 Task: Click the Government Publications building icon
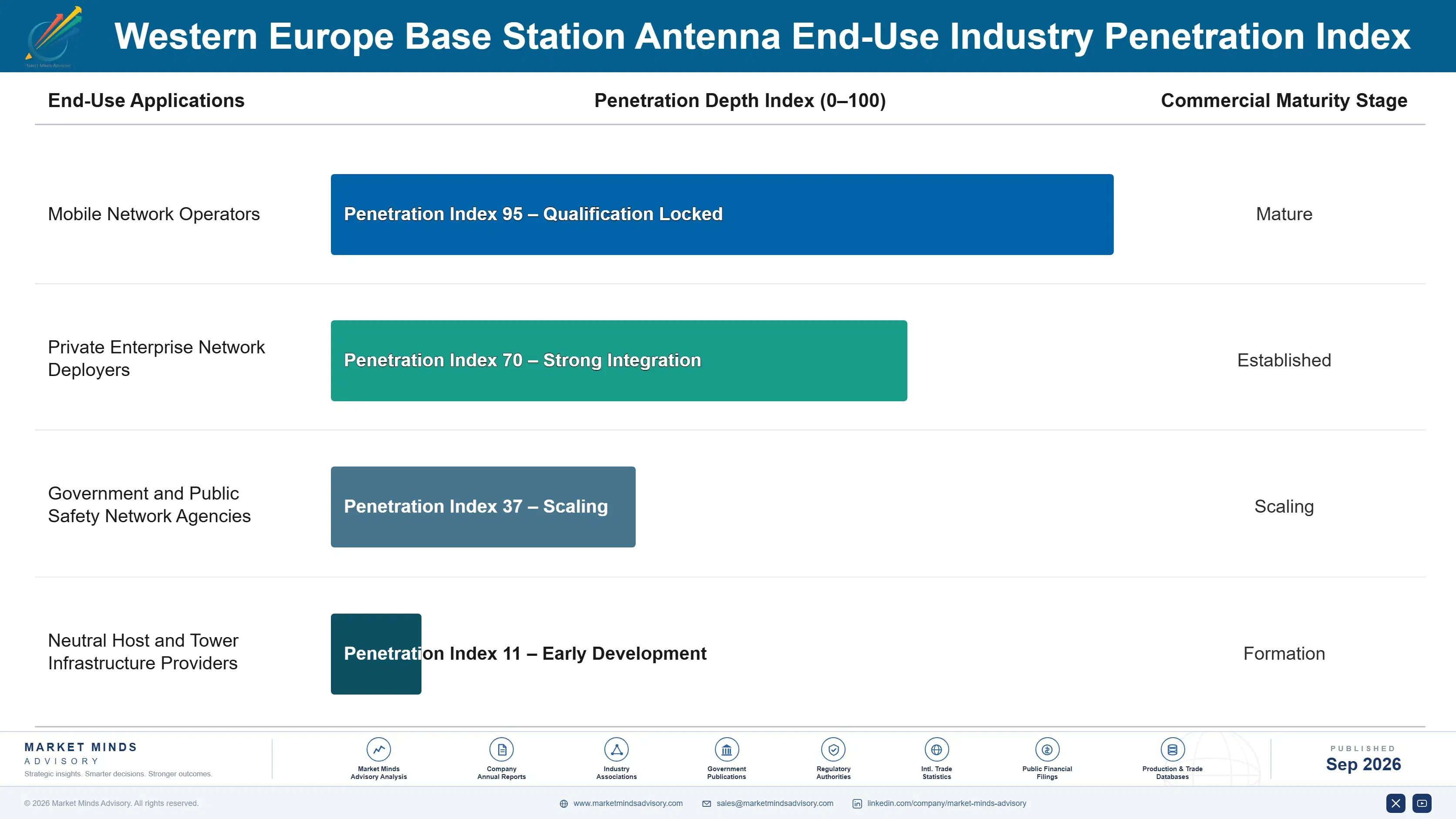tap(726, 749)
